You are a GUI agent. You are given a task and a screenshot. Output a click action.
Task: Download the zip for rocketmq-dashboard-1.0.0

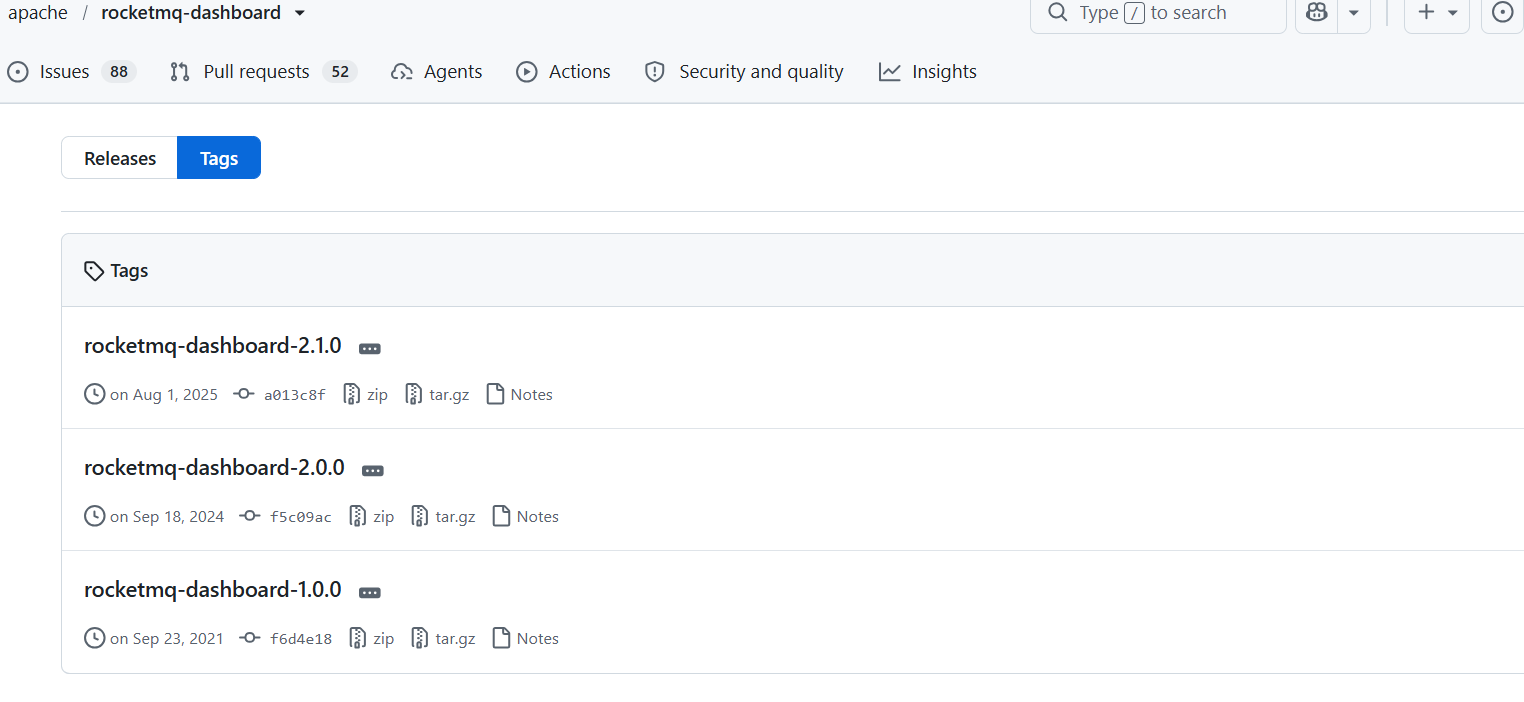point(371,639)
